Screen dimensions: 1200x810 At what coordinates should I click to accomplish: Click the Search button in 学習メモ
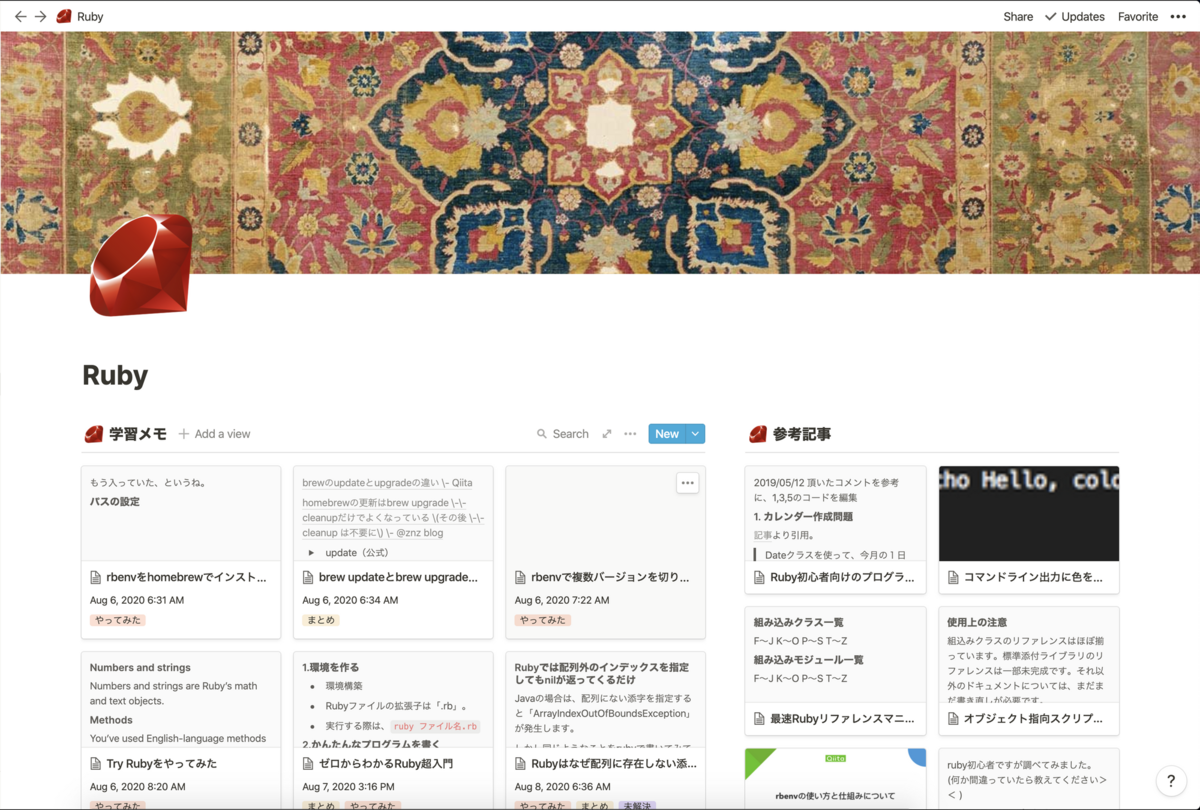[x=562, y=434]
